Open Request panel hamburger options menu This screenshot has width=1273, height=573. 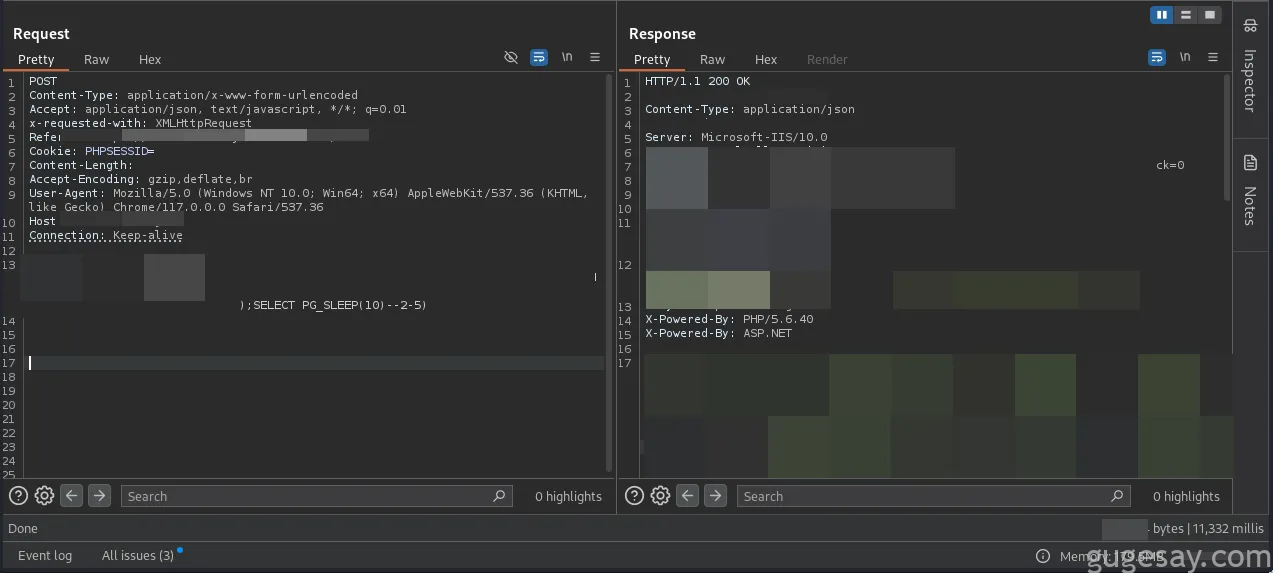595,58
